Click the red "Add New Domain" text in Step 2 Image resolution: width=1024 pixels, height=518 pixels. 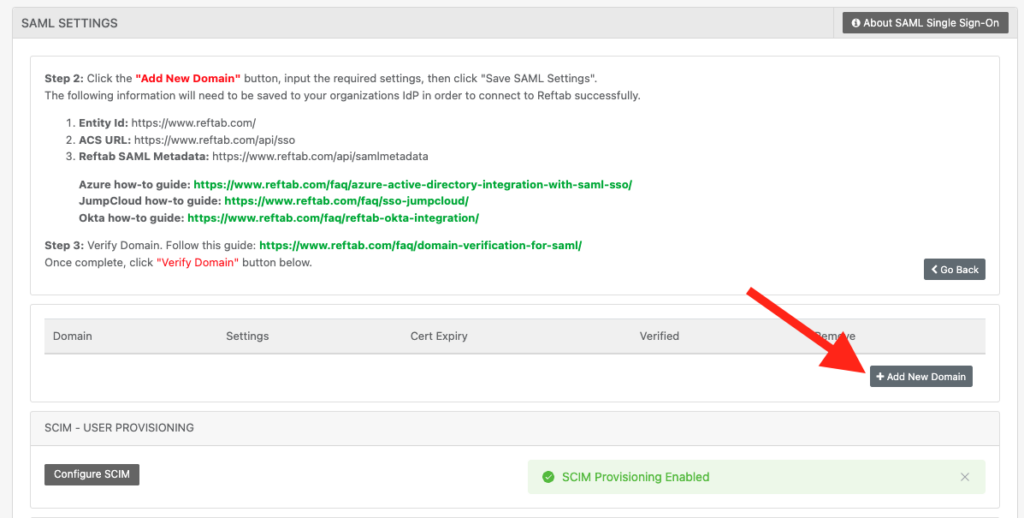coord(188,78)
